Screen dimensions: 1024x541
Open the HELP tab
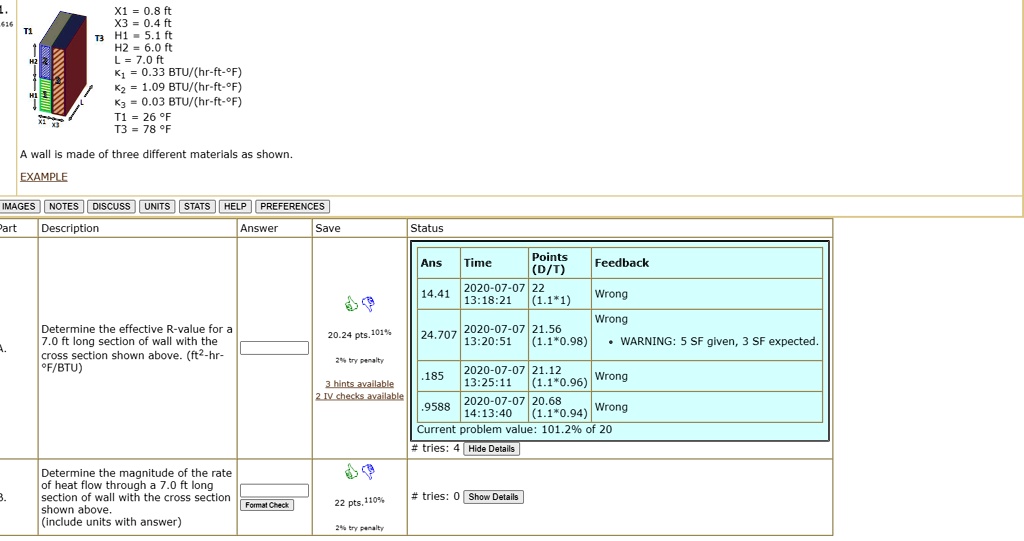click(x=235, y=207)
